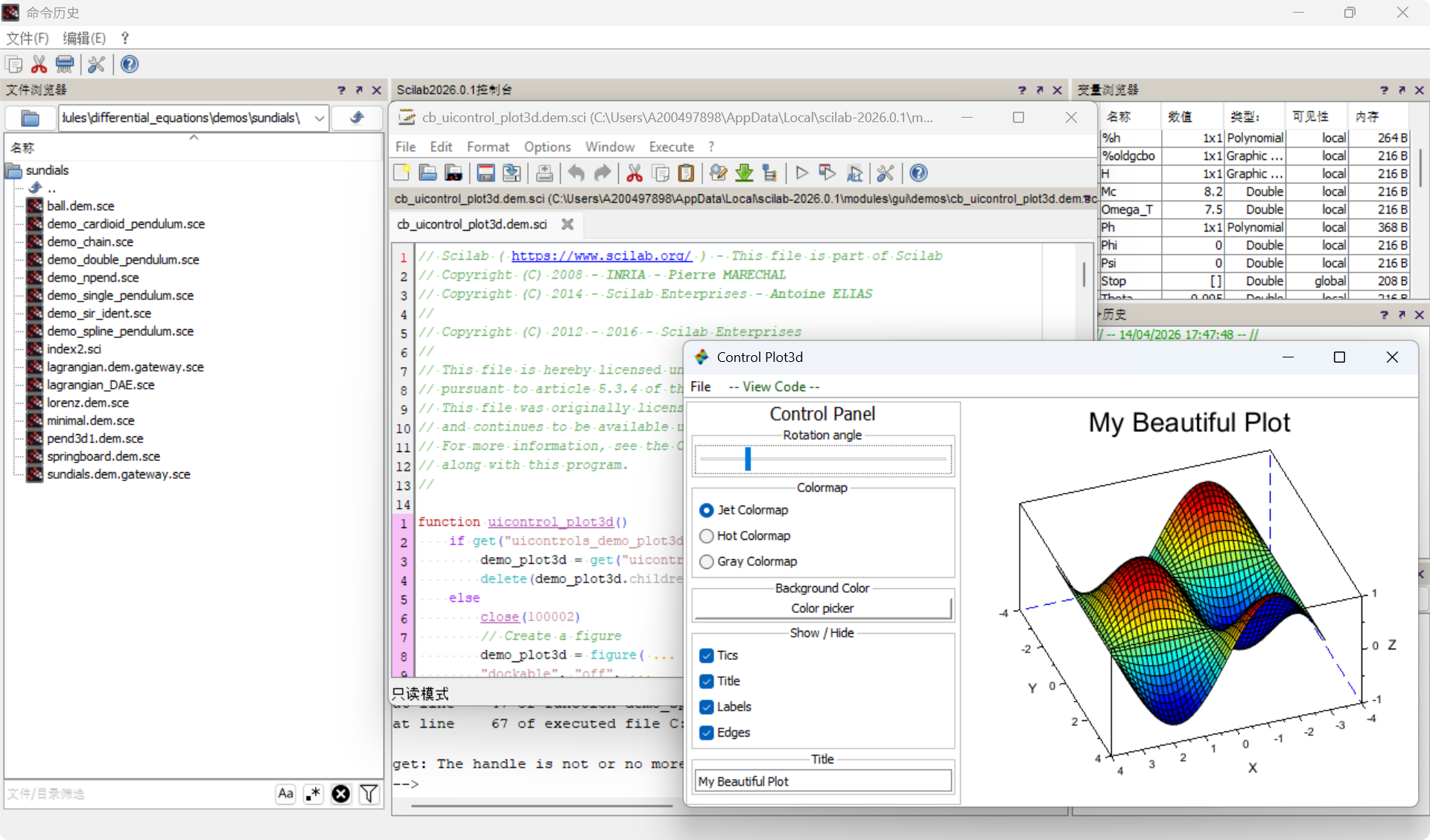The width and height of the screenshot is (1430, 840).
Task: Click the Print icon in SciNotes toolbar
Action: coord(544,174)
